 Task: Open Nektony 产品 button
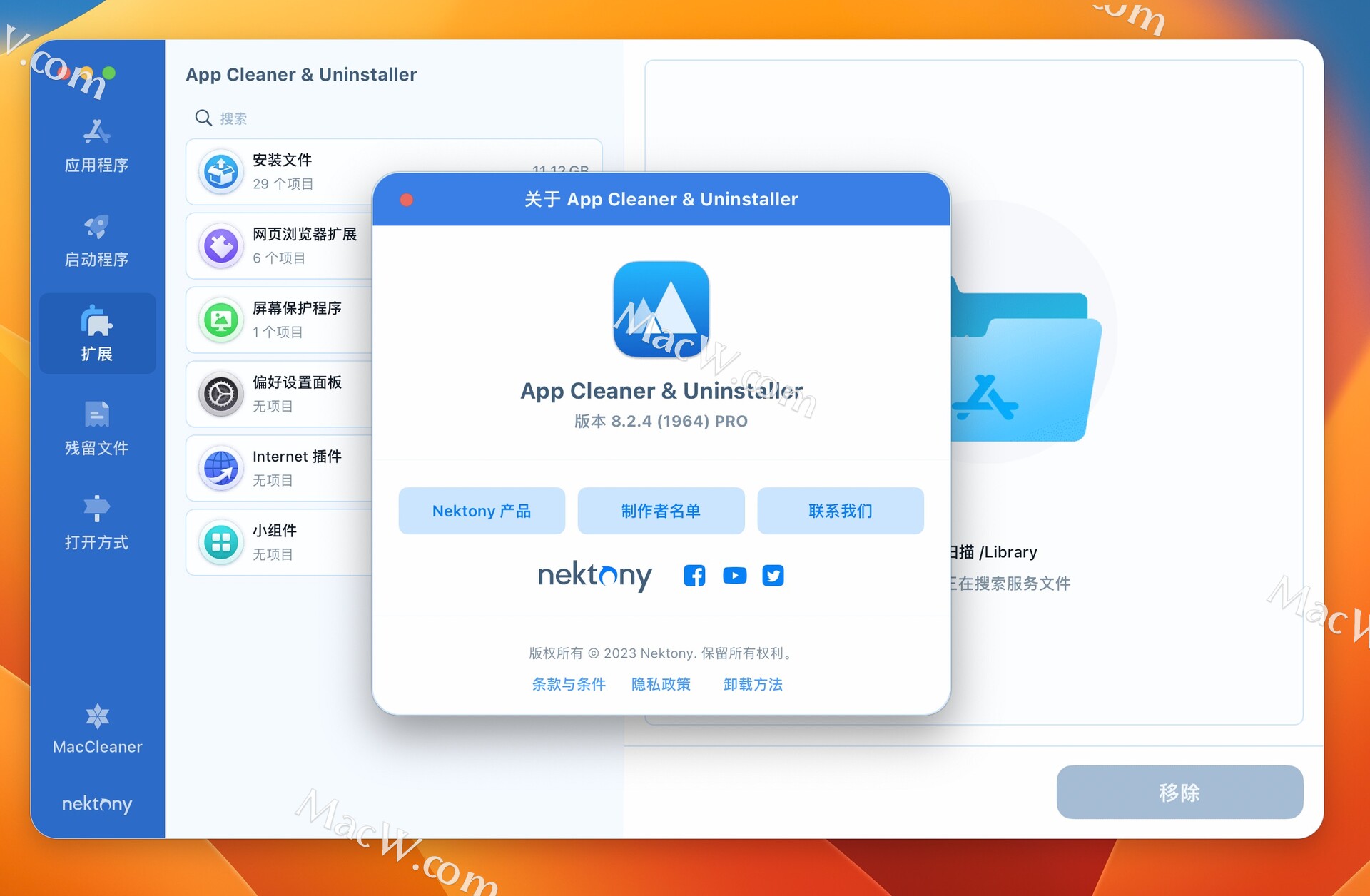(482, 511)
